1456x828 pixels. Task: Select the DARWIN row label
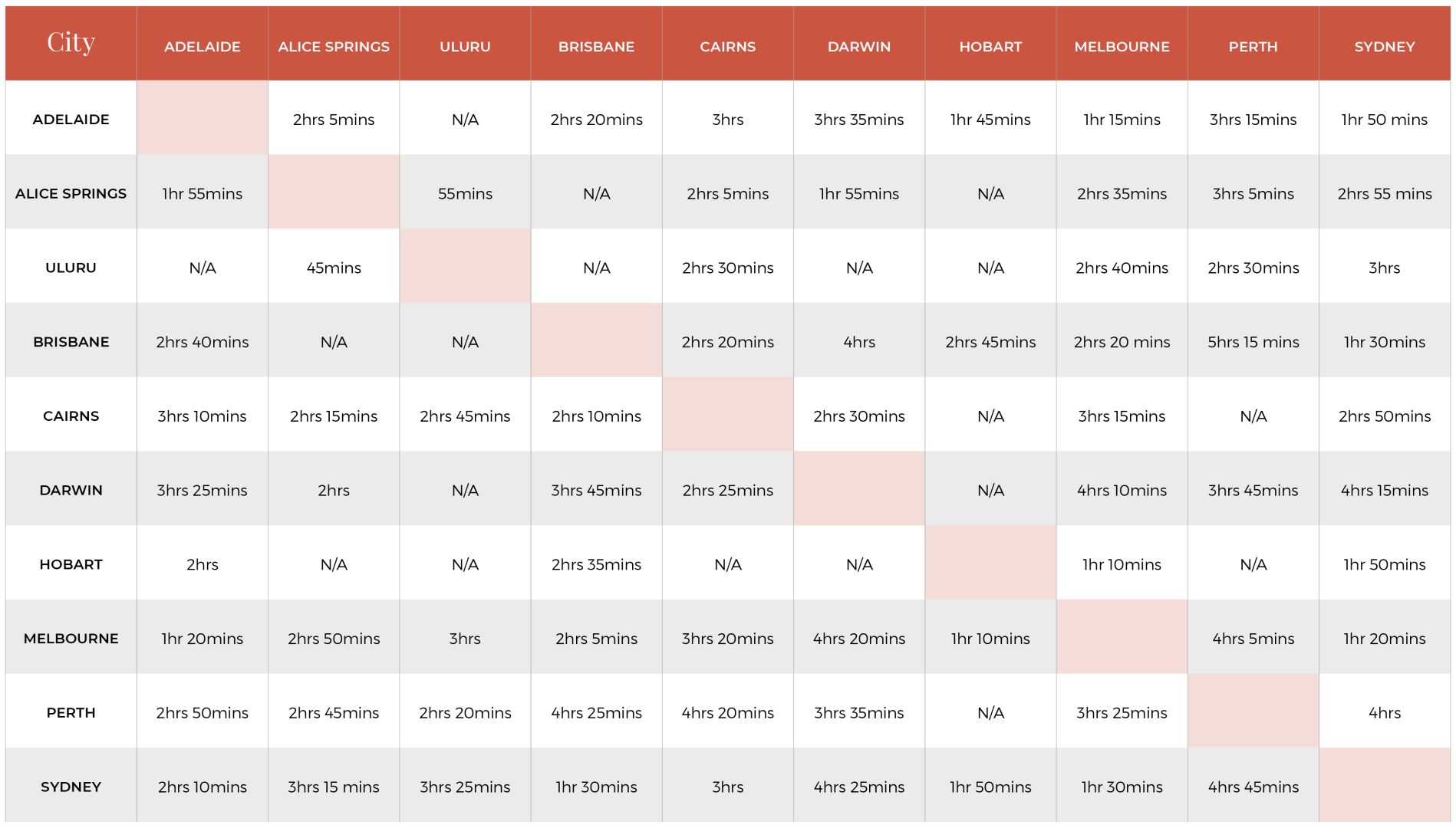click(x=71, y=490)
